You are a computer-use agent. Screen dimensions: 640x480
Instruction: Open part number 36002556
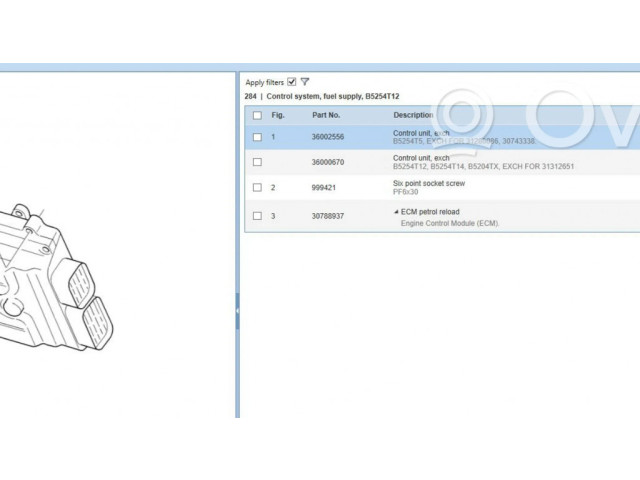click(328, 137)
